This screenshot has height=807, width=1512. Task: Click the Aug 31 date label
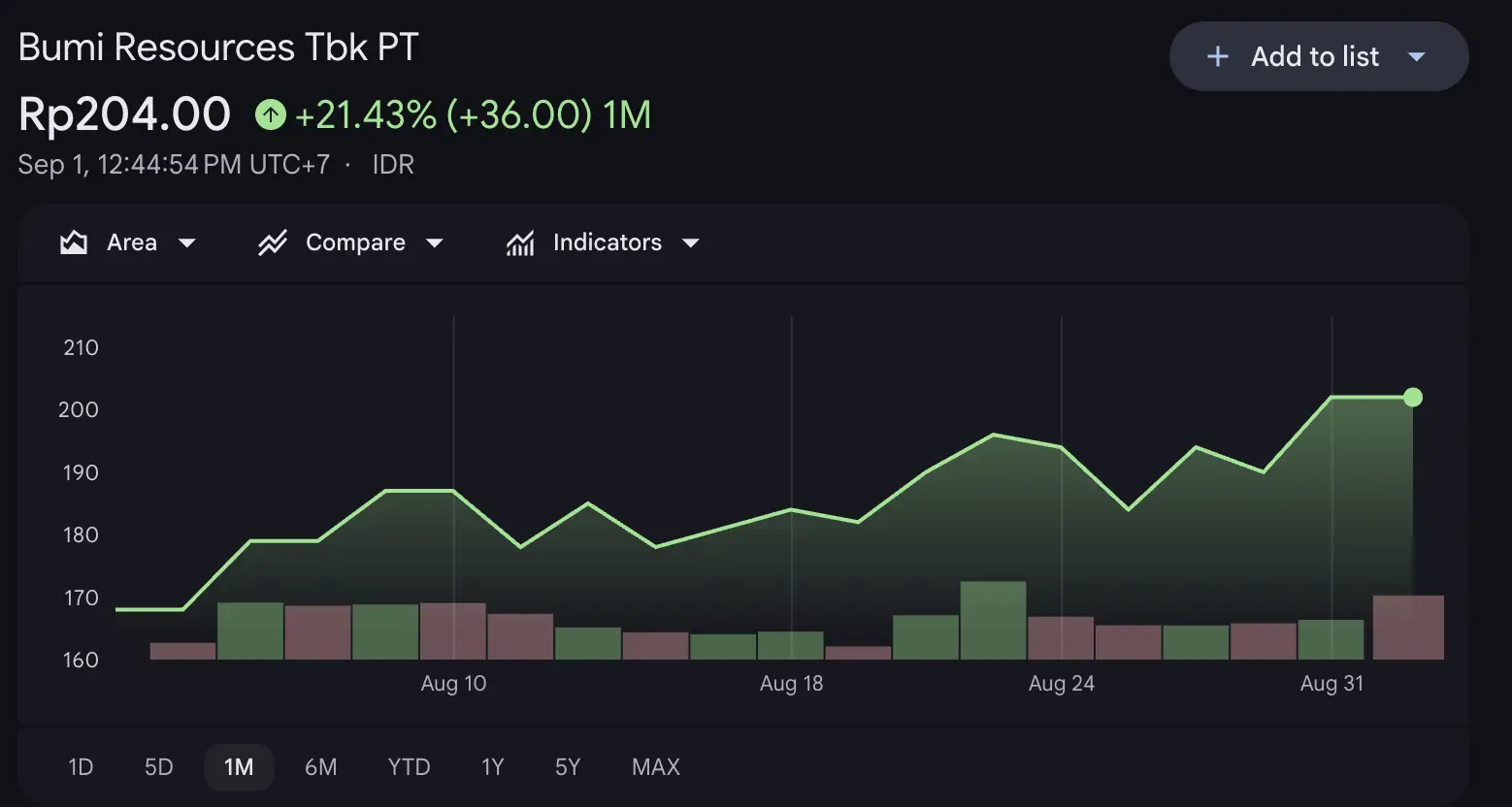pos(1331,684)
